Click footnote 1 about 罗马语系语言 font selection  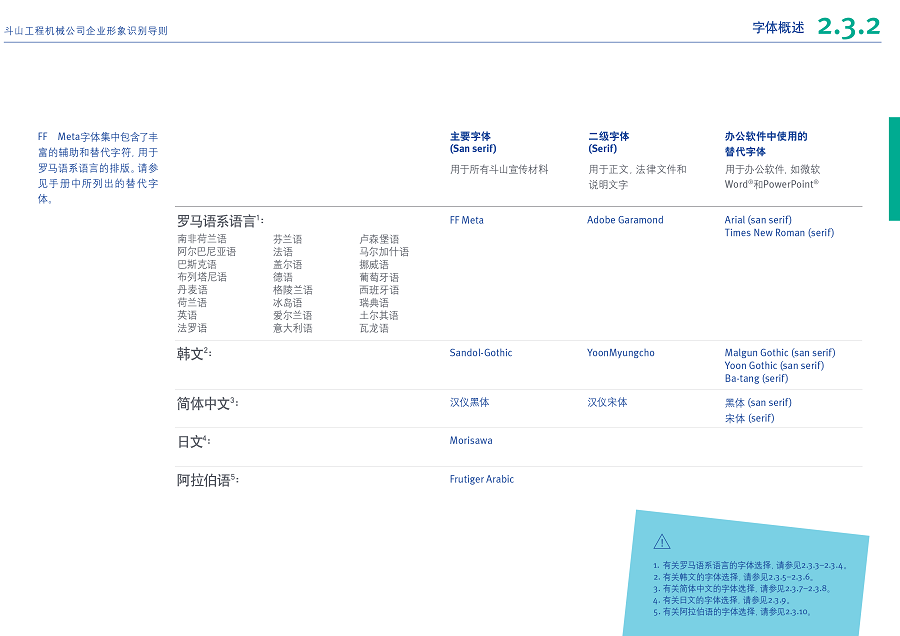click(750, 565)
